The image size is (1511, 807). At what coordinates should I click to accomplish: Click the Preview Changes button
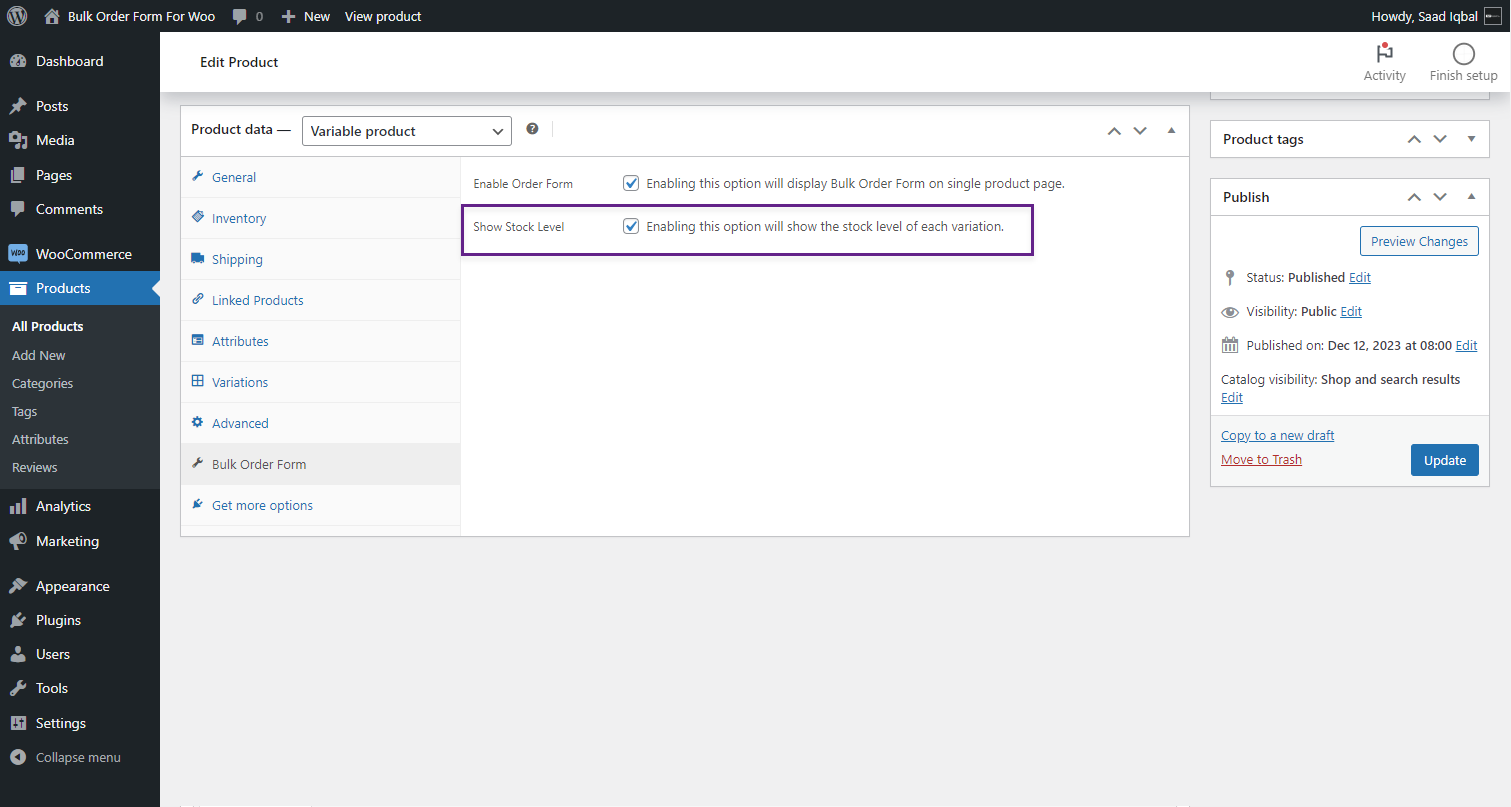pos(1419,241)
